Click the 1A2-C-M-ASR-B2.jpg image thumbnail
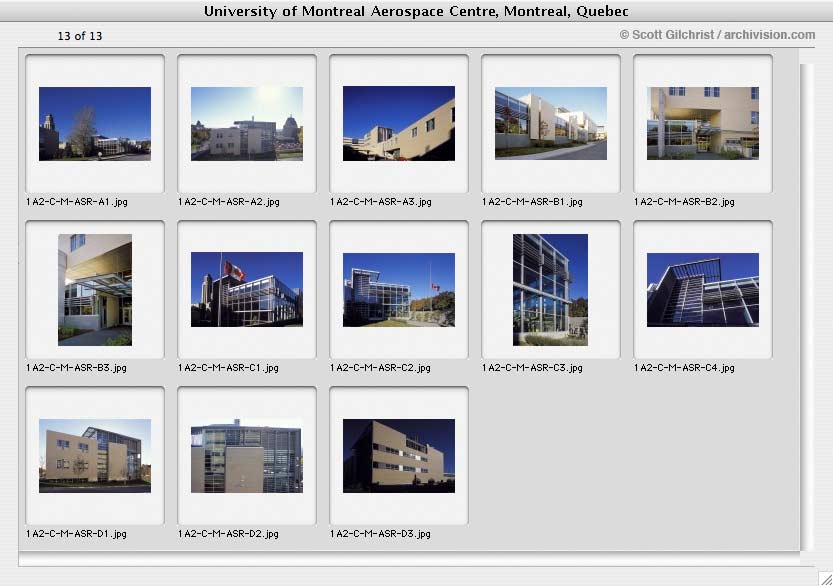 point(702,123)
